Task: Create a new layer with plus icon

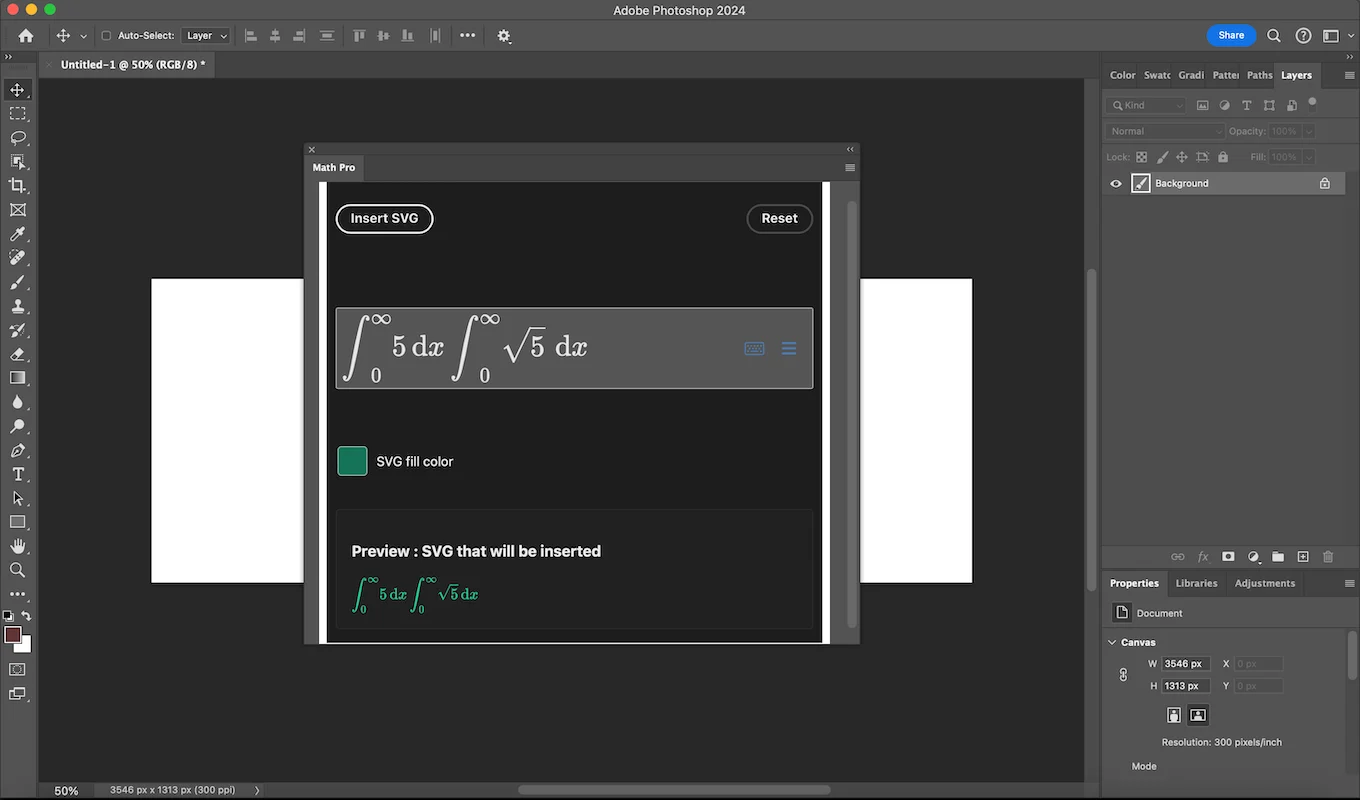Action: click(1303, 557)
